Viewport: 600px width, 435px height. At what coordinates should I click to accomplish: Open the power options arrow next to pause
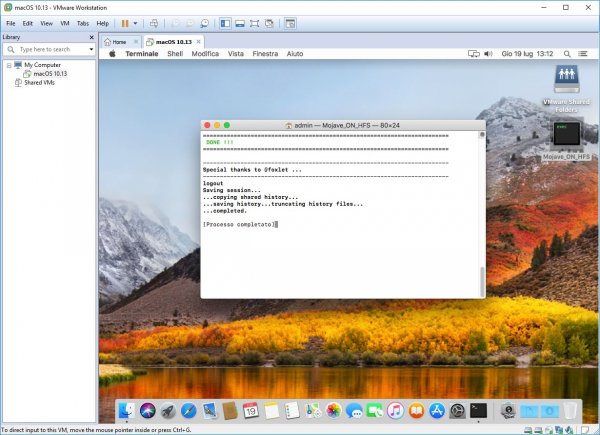tap(135, 24)
